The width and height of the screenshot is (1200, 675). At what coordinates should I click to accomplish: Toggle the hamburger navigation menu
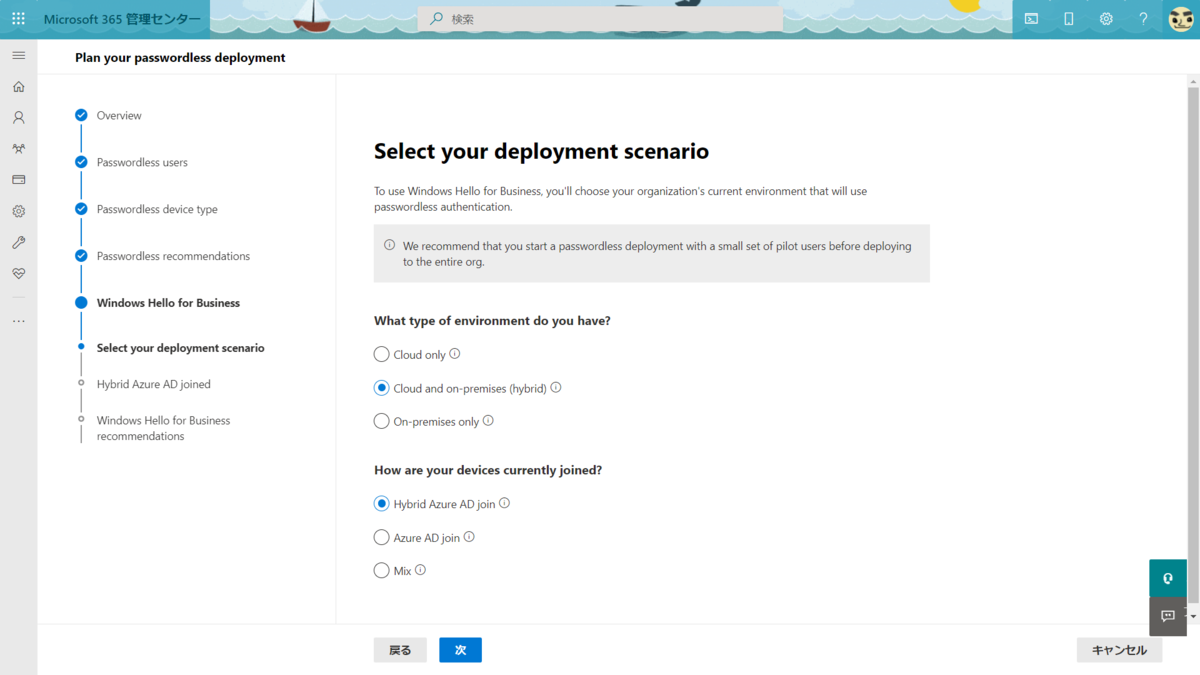(18, 55)
